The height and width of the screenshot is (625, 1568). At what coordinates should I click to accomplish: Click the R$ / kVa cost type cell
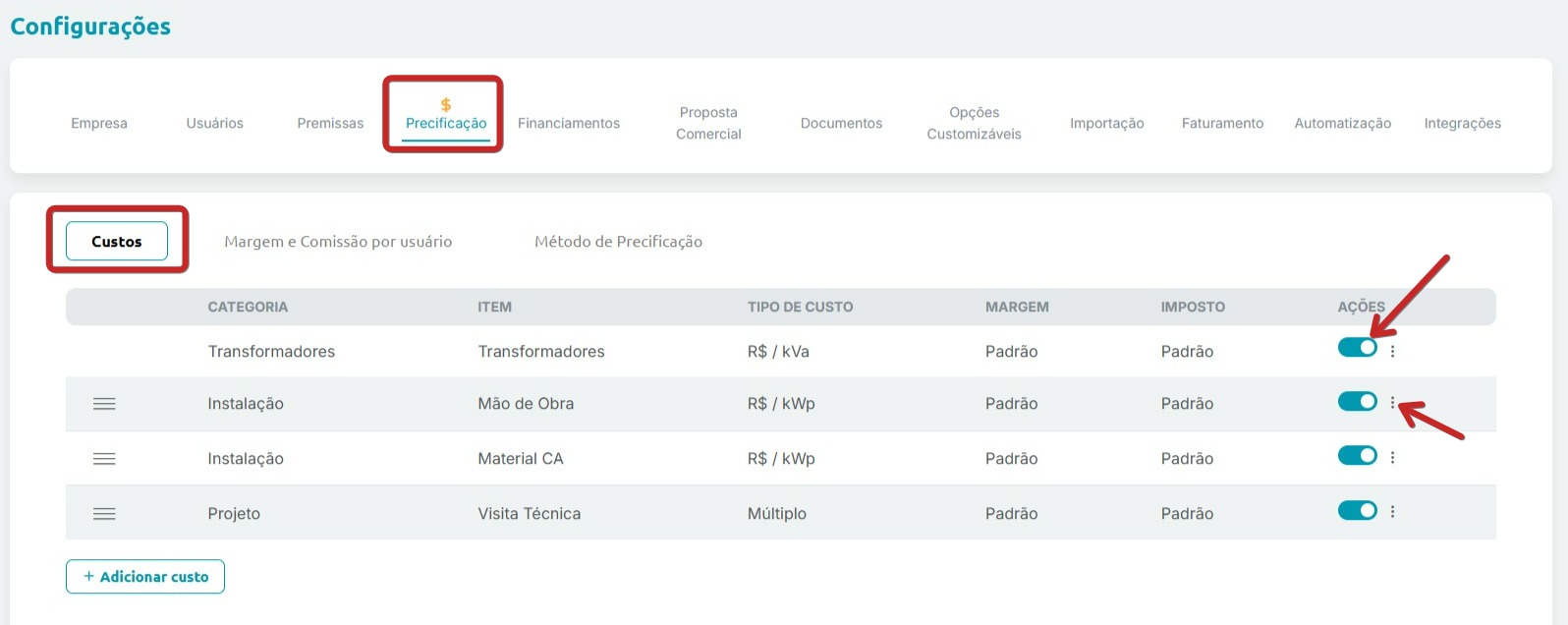coord(778,351)
